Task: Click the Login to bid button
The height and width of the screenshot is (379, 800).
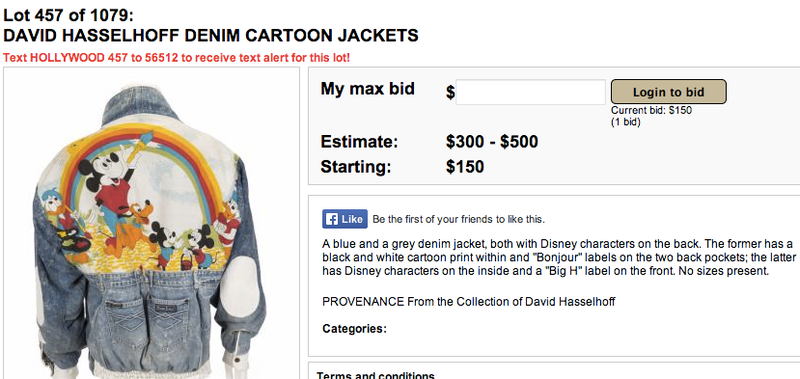Action: (x=668, y=92)
